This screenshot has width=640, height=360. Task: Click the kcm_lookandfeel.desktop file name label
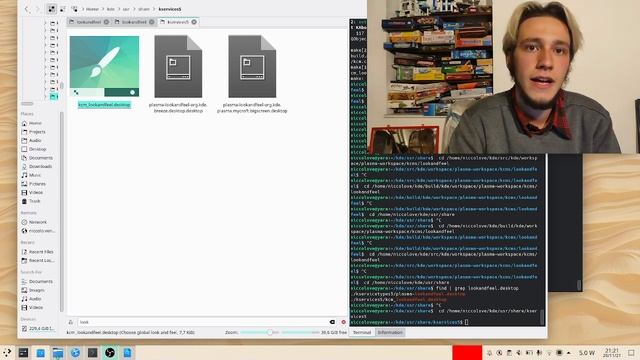pos(104,105)
